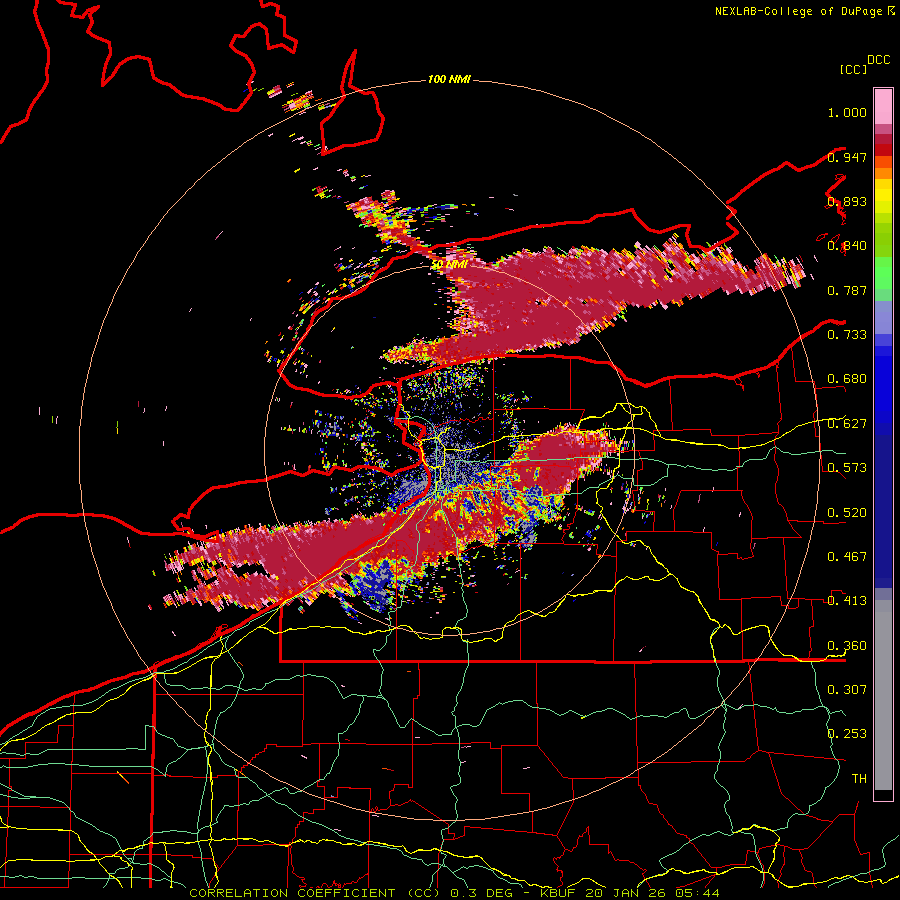Click the KBUF station identifier
Viewport: 900px width, 900px height.
pos(560,893)
